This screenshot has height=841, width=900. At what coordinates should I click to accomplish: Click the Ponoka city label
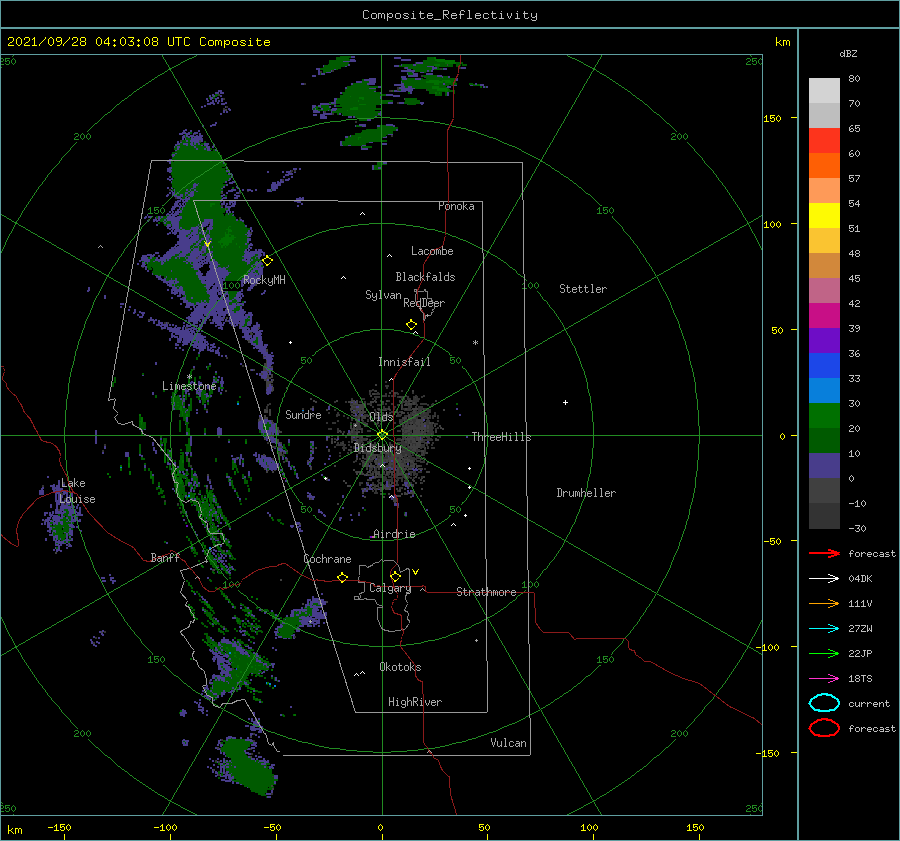tap(456, 206)
